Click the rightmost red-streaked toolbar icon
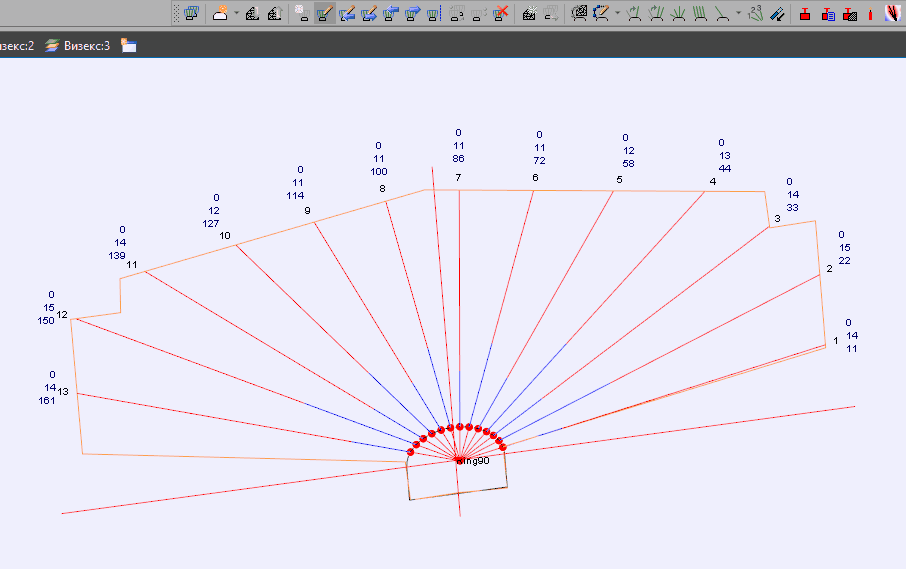The height and width of the screenshot is (569, 906). 893,14
